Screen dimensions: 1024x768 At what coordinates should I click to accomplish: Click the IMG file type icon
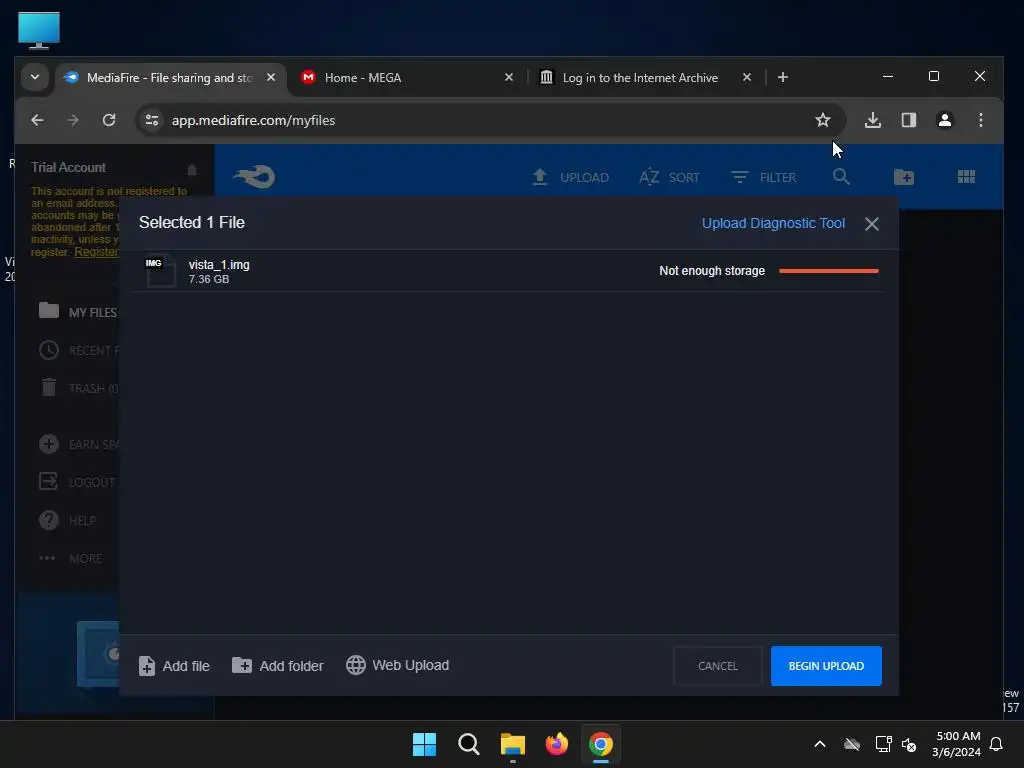click(x=160, y=270)
